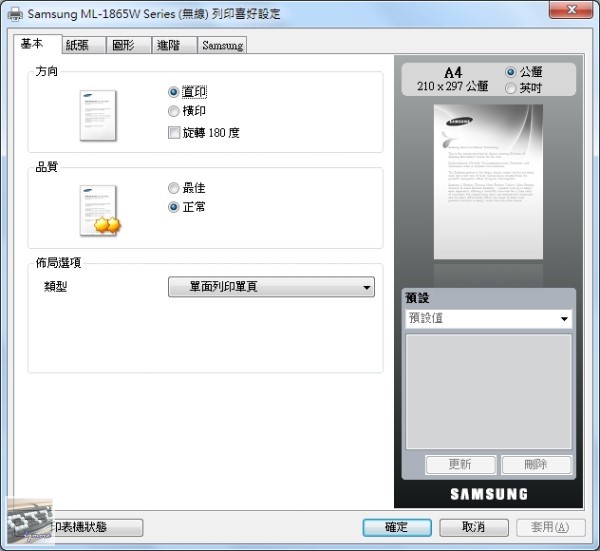600x551 pixels.
Task: Click the A4 210 x 297 公釐 text
Action: [453, 79]
